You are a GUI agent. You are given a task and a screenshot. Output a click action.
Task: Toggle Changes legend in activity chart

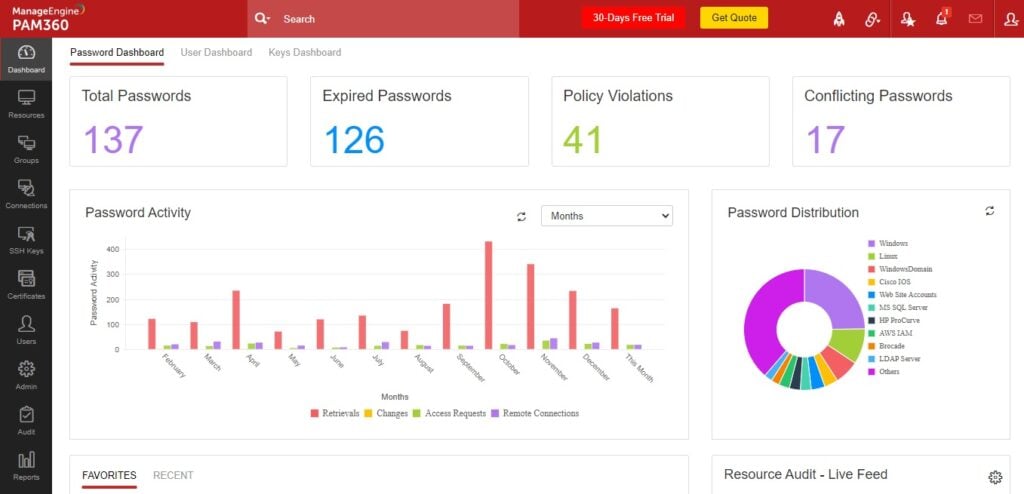coord(386,413)
